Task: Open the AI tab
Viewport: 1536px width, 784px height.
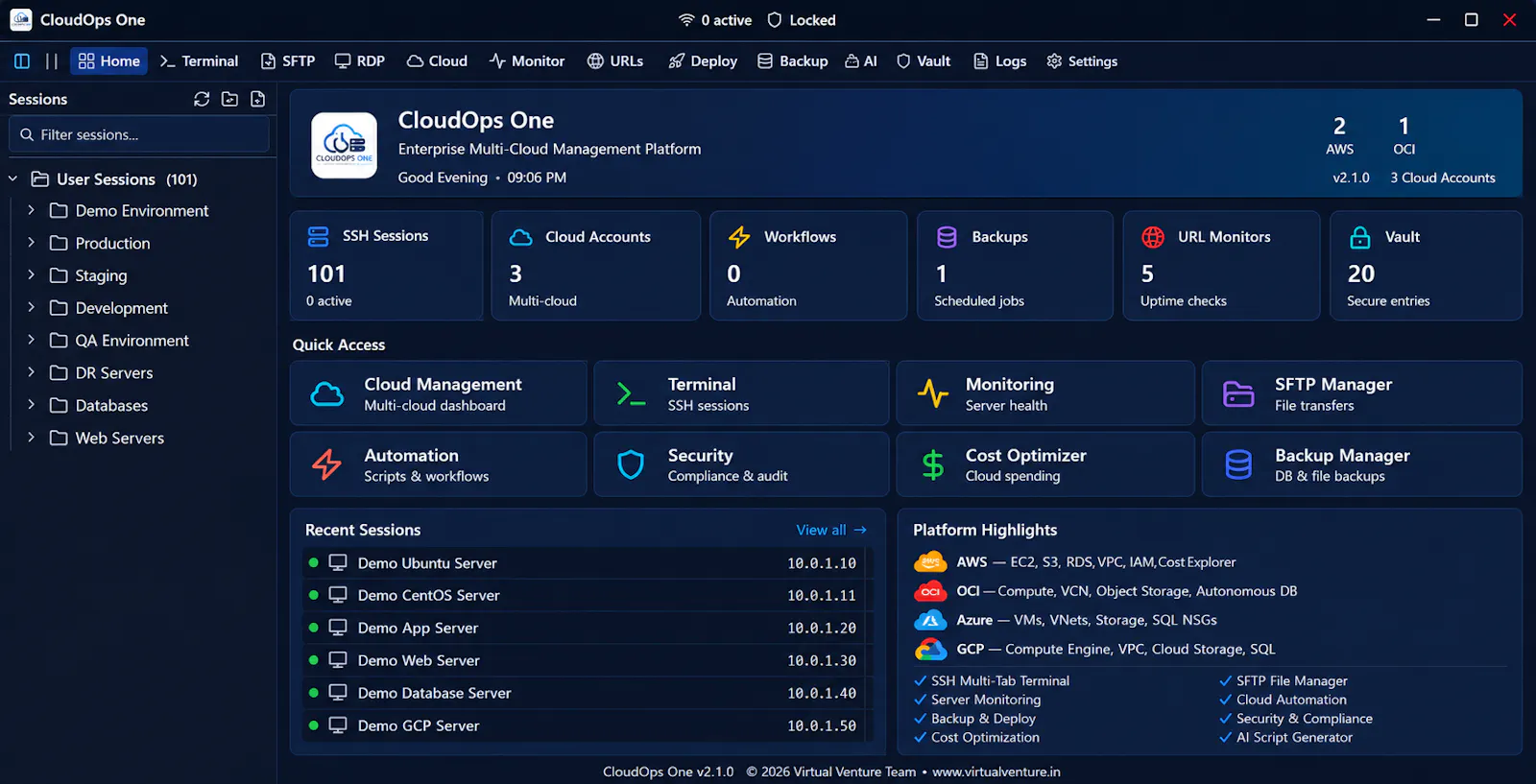Action: coord(861,61)
